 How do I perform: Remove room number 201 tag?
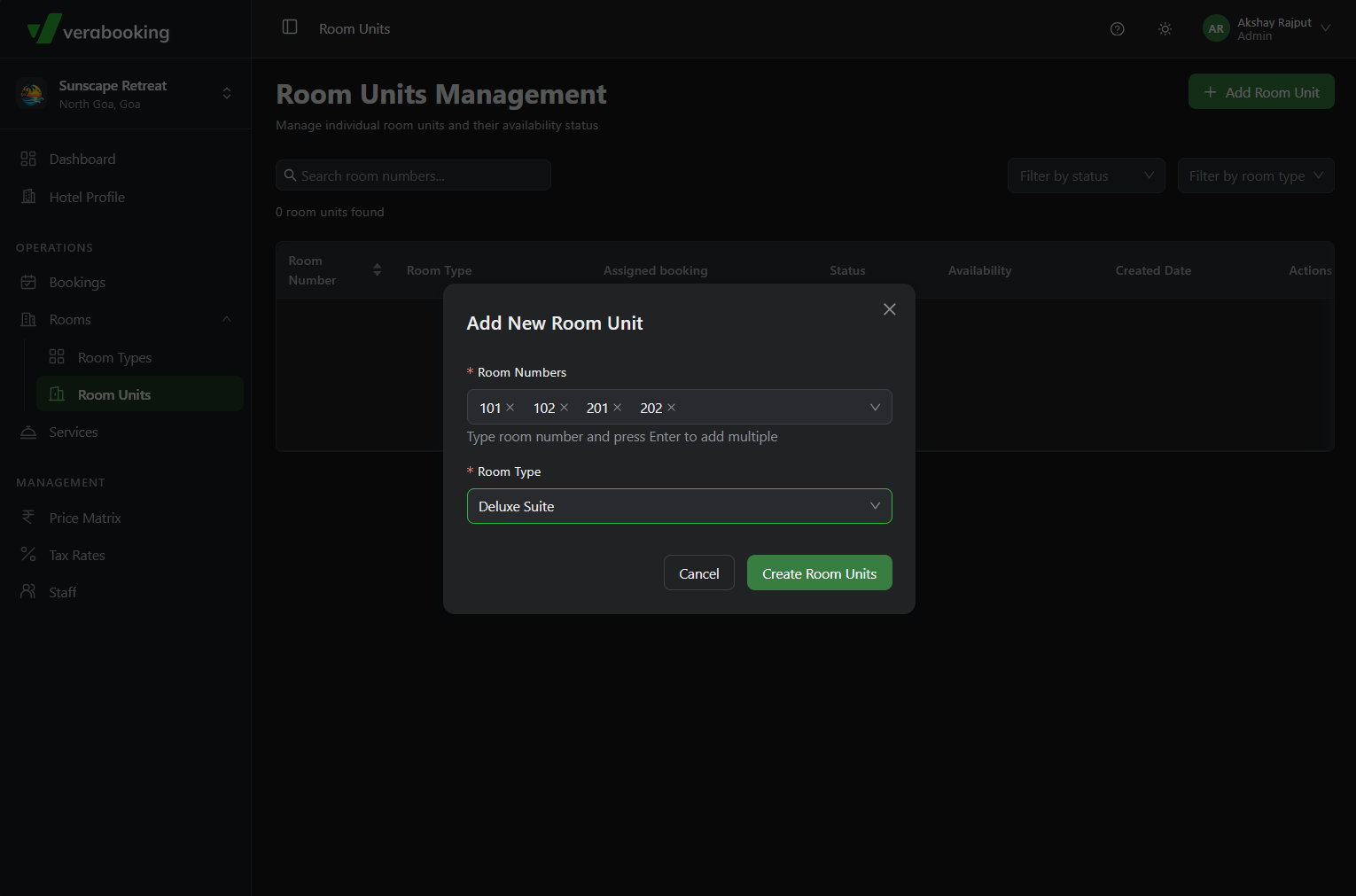(617, 408)
